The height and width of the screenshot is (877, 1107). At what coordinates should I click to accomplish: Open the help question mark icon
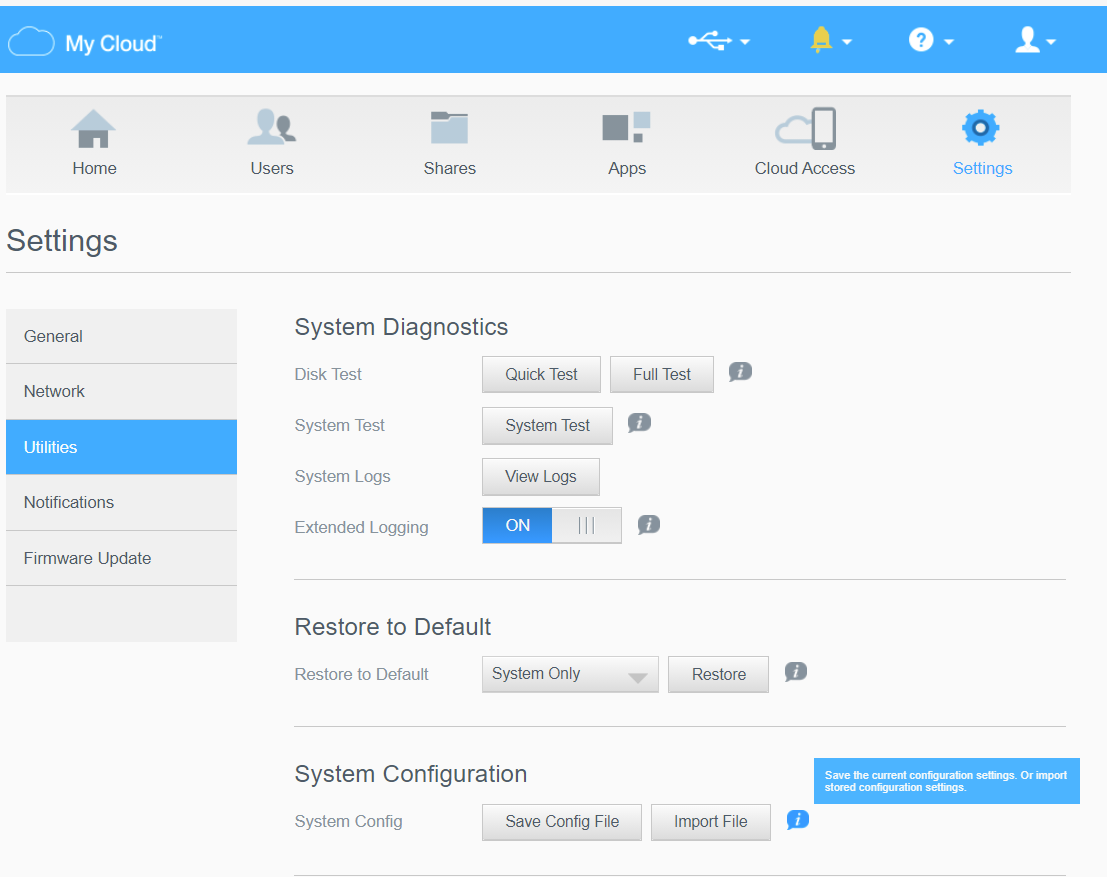[x=921, y=40]
